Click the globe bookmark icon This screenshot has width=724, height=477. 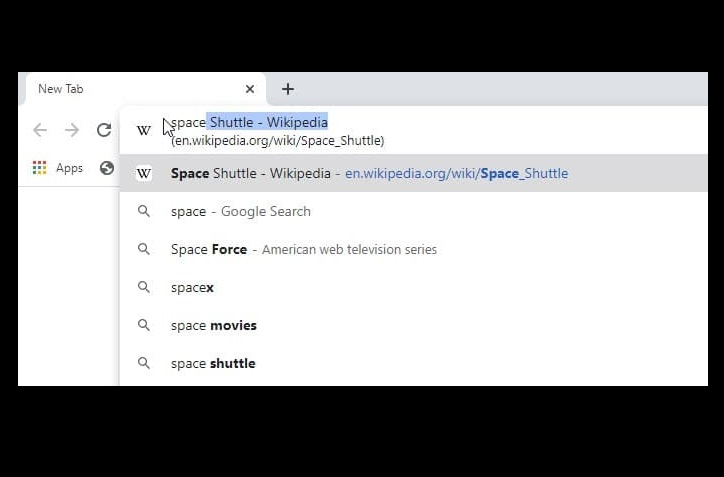(x=107, y=168)
